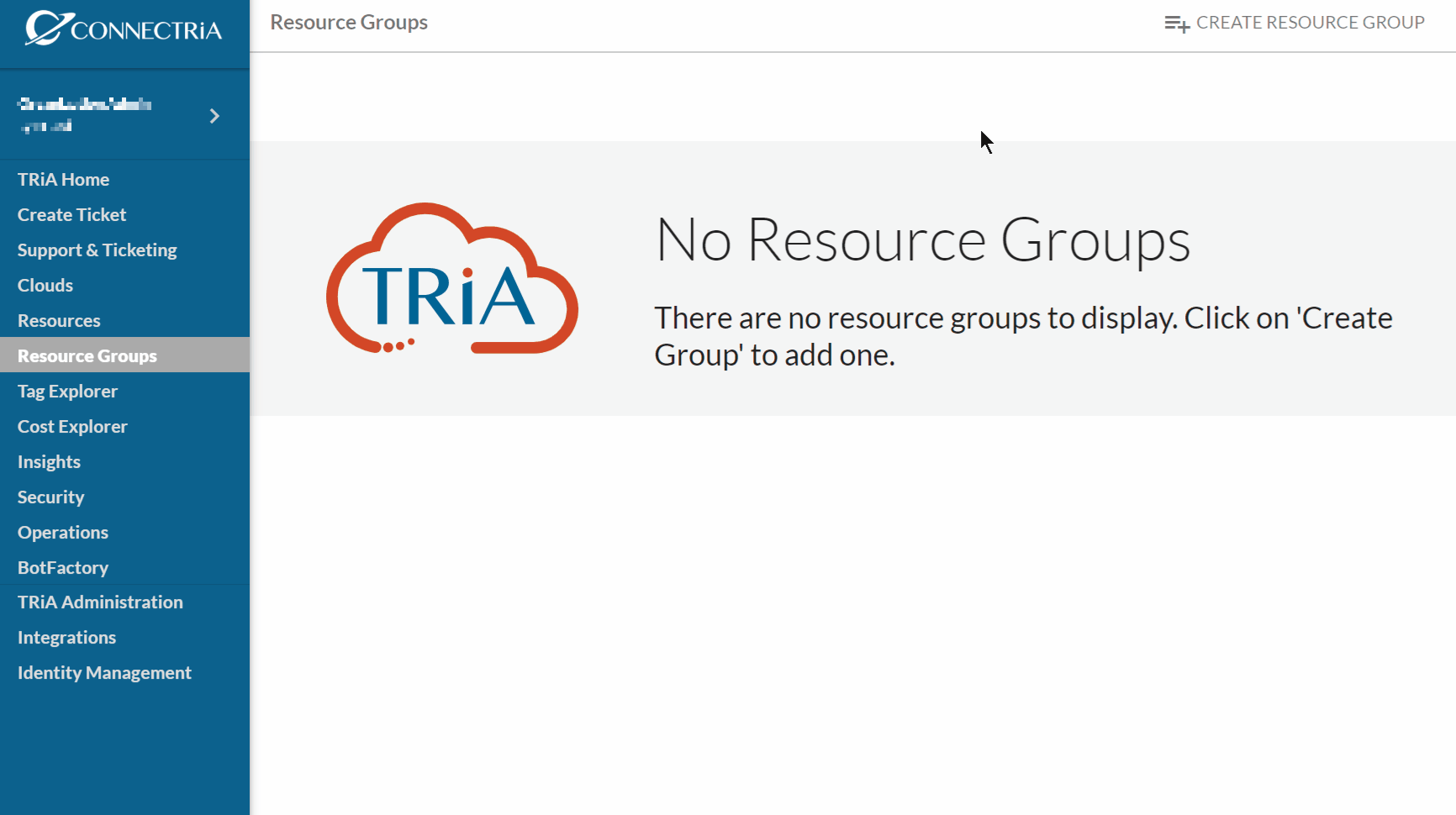1456x815 pixels.
Task: Expand the account switcher chevron
Action: [214, 116]
